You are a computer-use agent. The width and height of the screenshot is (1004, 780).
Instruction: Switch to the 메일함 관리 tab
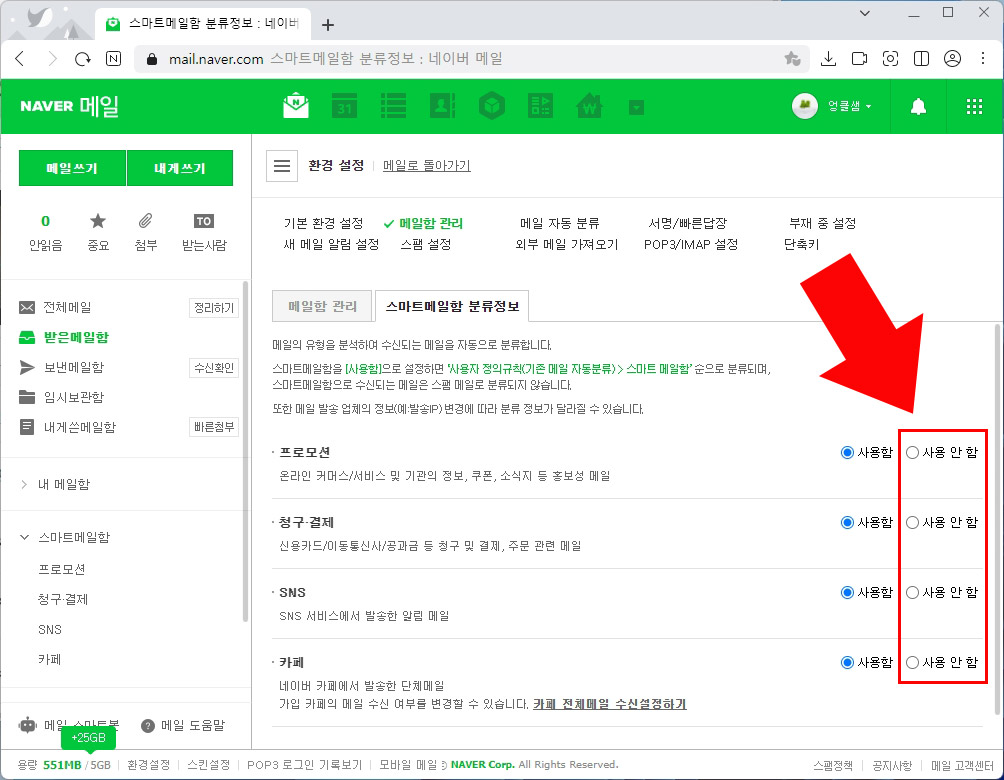tap(321, 307)
